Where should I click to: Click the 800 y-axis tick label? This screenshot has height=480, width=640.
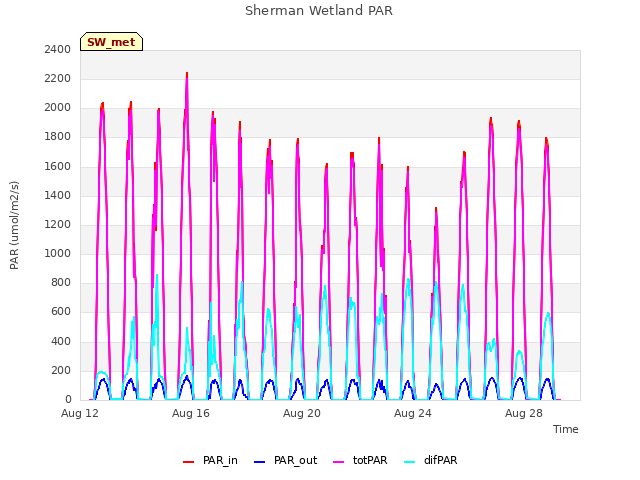coord(61,283)
